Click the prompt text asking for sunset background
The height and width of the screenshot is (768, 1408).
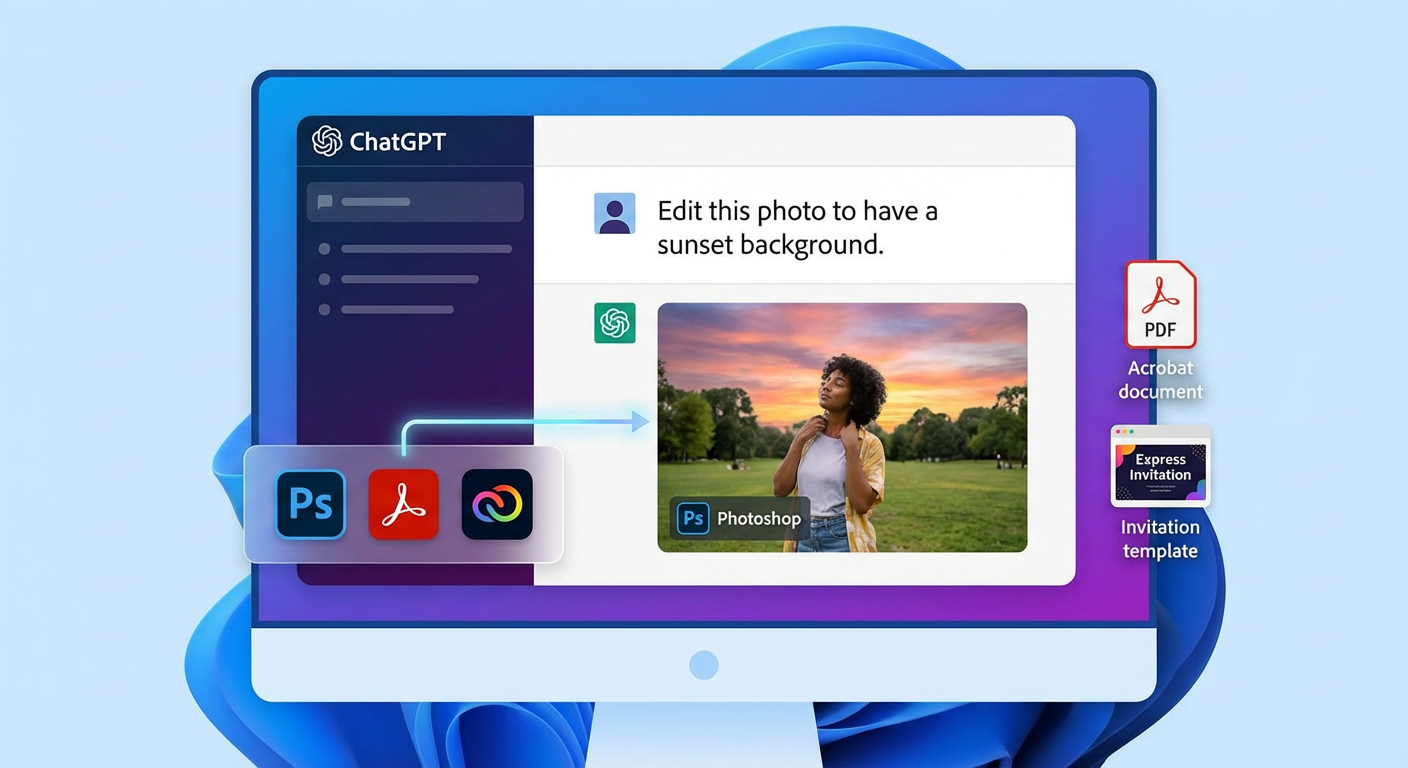pos(797,226)
